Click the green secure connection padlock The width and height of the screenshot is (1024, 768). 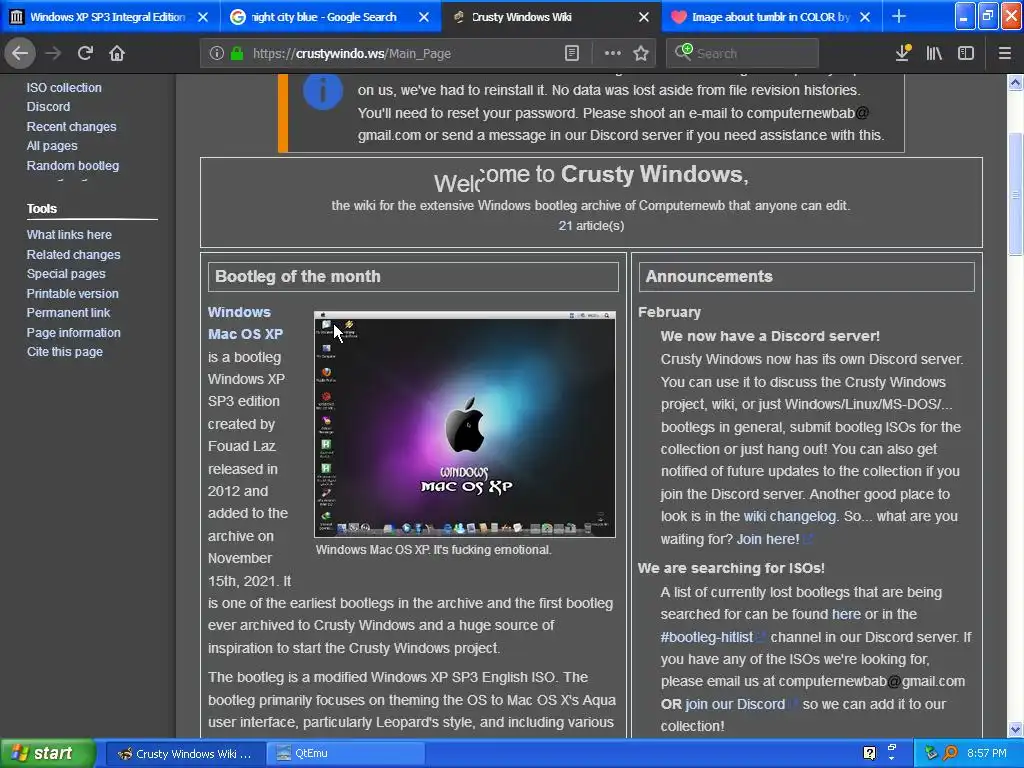point(237,53)
